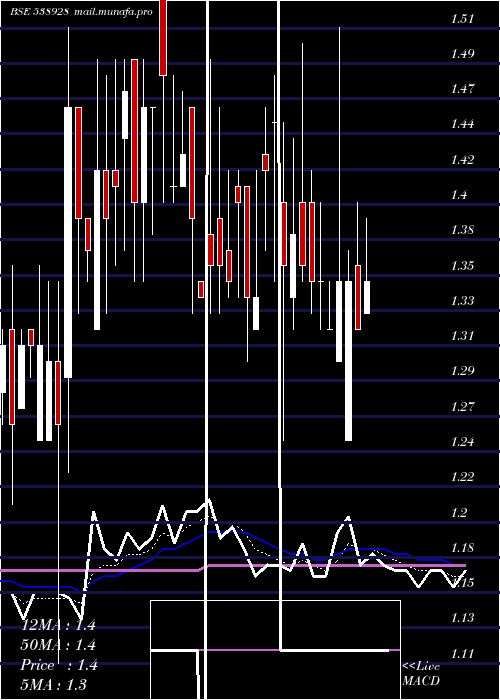The width and height of the screenshot is (500, 700).
Task: Click the <<Live MACD label
Action: (421, 674)
